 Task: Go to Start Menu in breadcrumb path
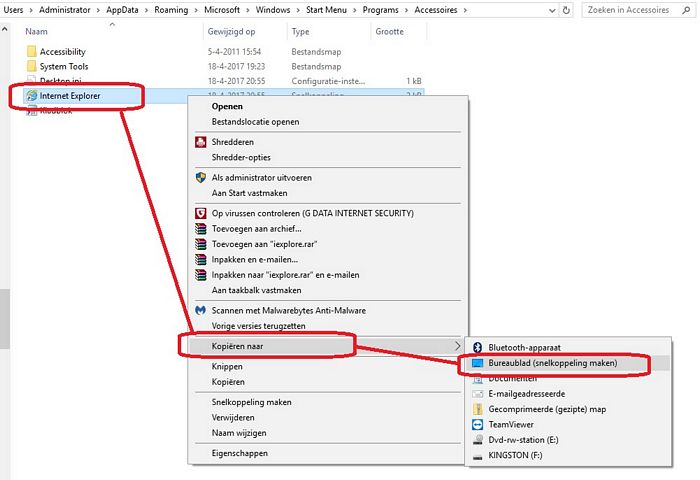pos(326,10)
